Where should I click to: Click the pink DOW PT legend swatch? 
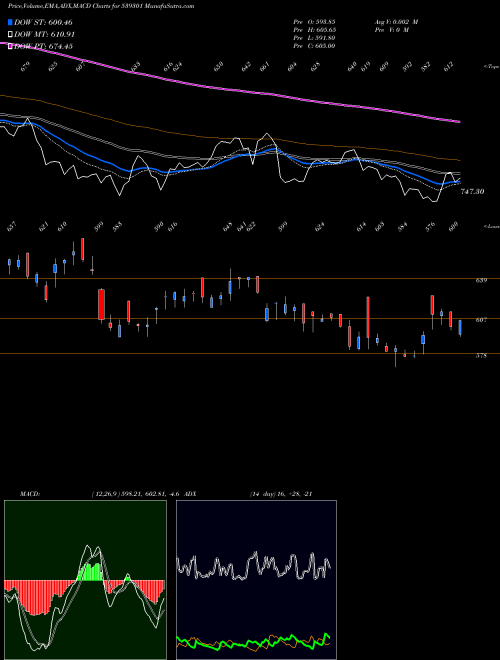coord(11,46)
